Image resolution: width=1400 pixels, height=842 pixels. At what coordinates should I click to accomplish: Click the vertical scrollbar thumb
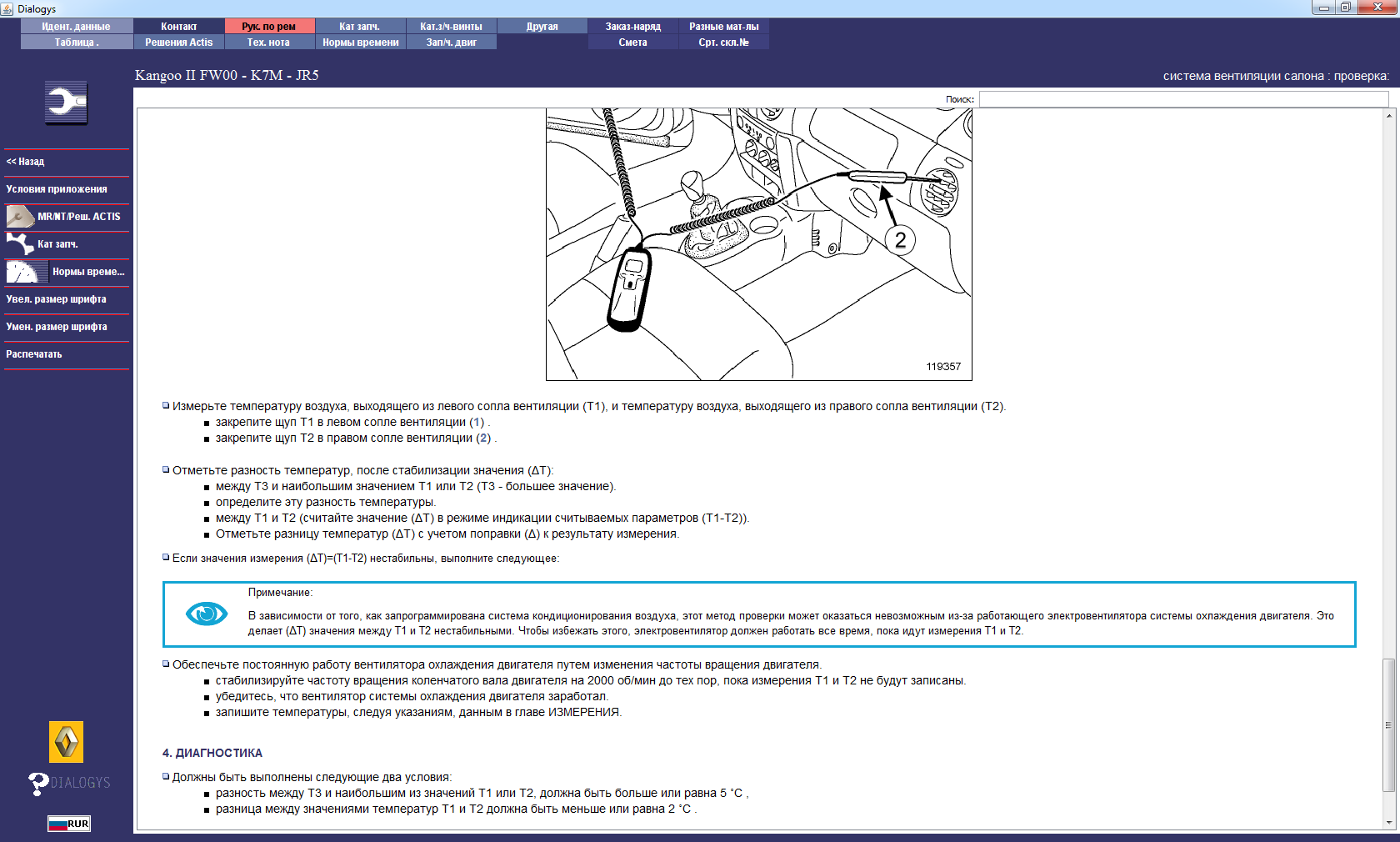coord(1388,725)
